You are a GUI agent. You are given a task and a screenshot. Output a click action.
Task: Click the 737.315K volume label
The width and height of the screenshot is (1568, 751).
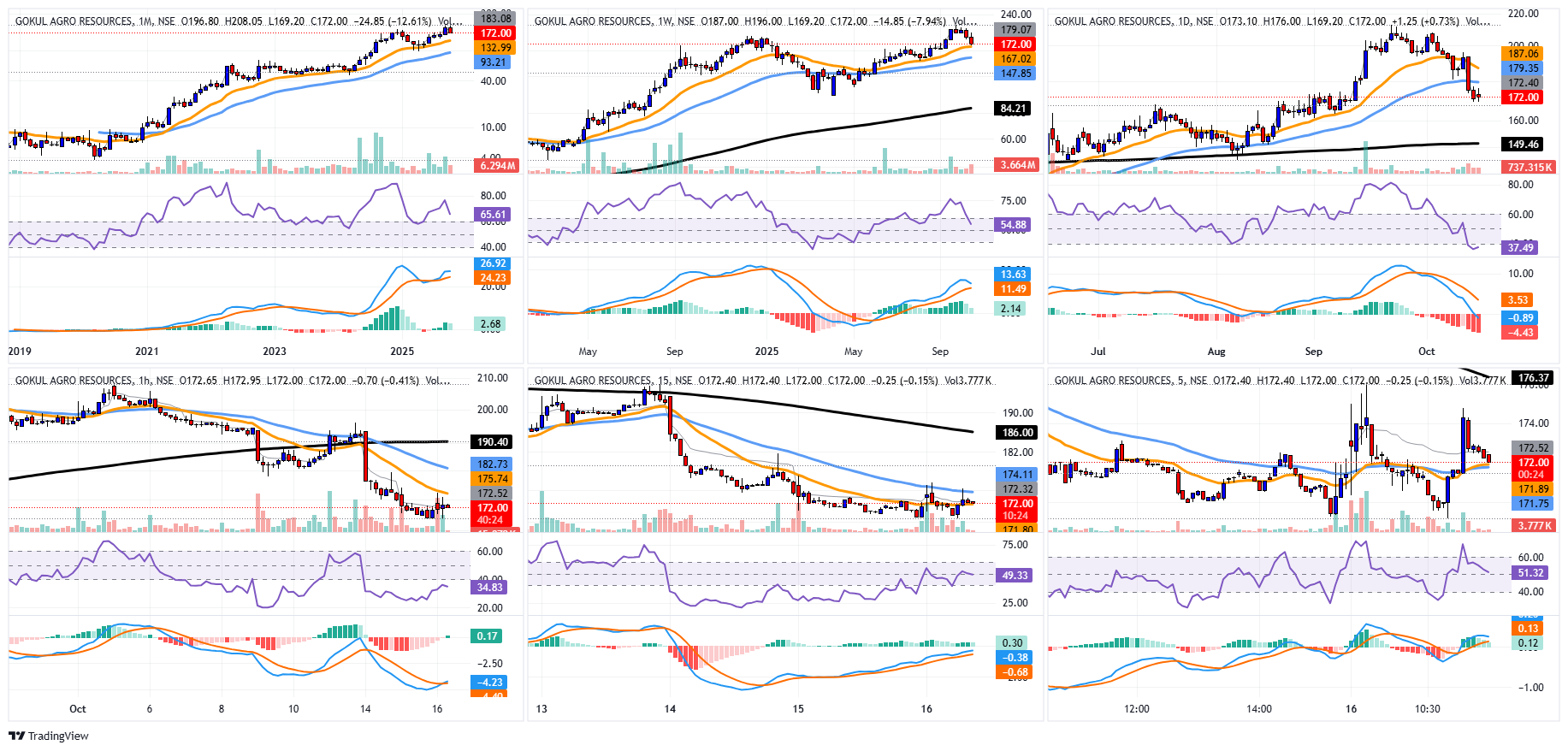point(1530,168)
